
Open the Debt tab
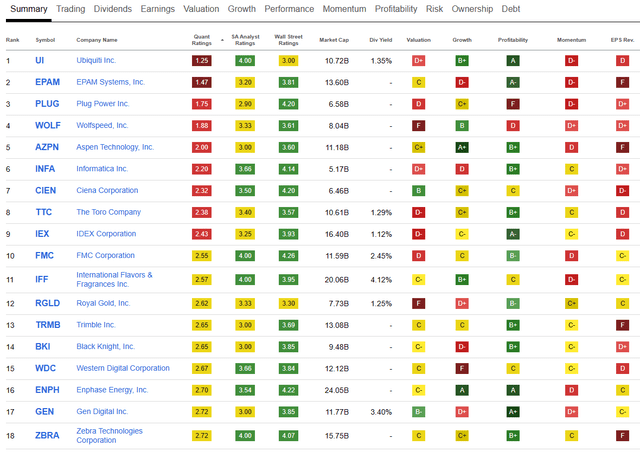[511, 9]
